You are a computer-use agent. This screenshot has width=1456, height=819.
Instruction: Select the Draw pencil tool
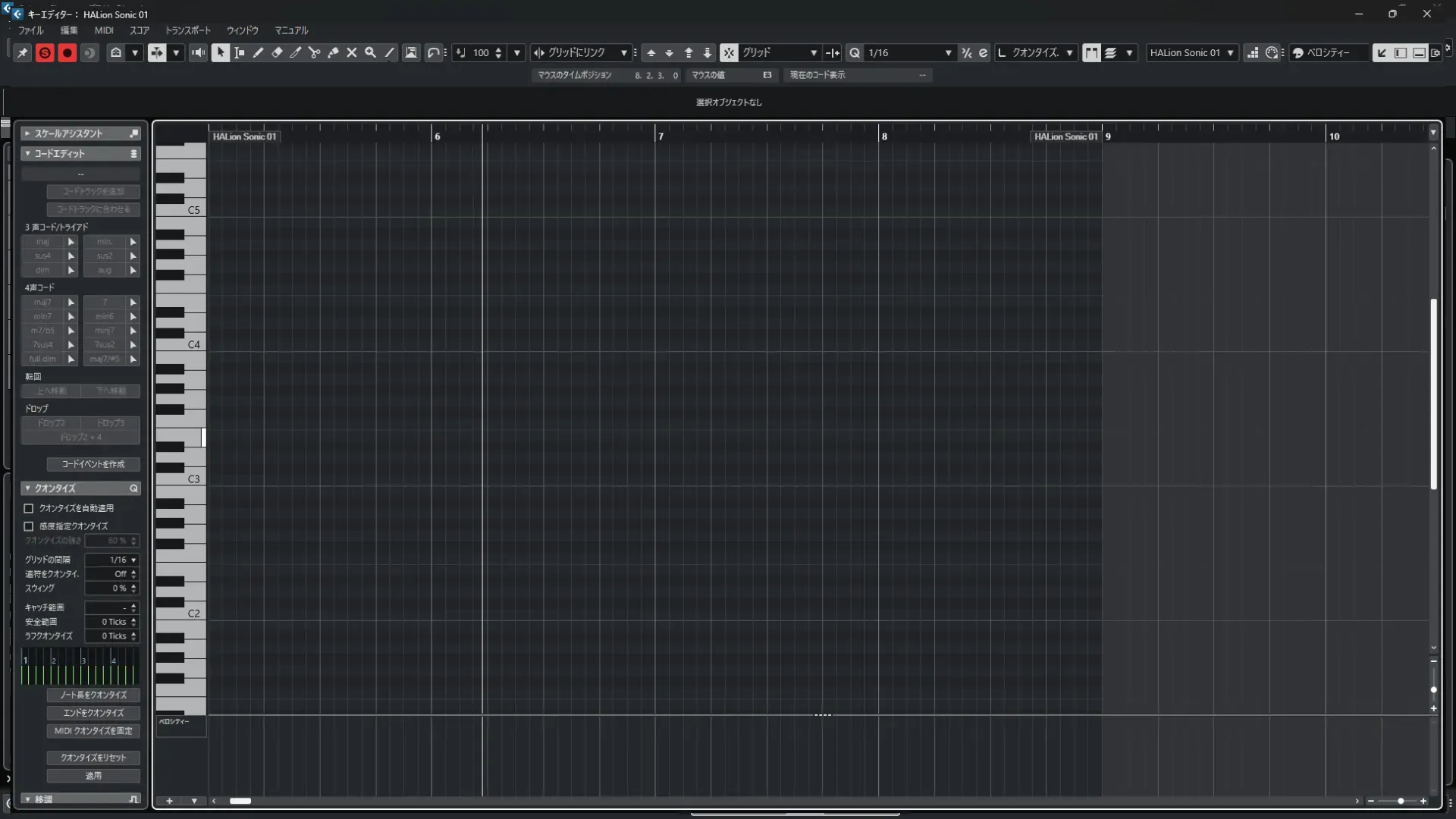[258, 52]
